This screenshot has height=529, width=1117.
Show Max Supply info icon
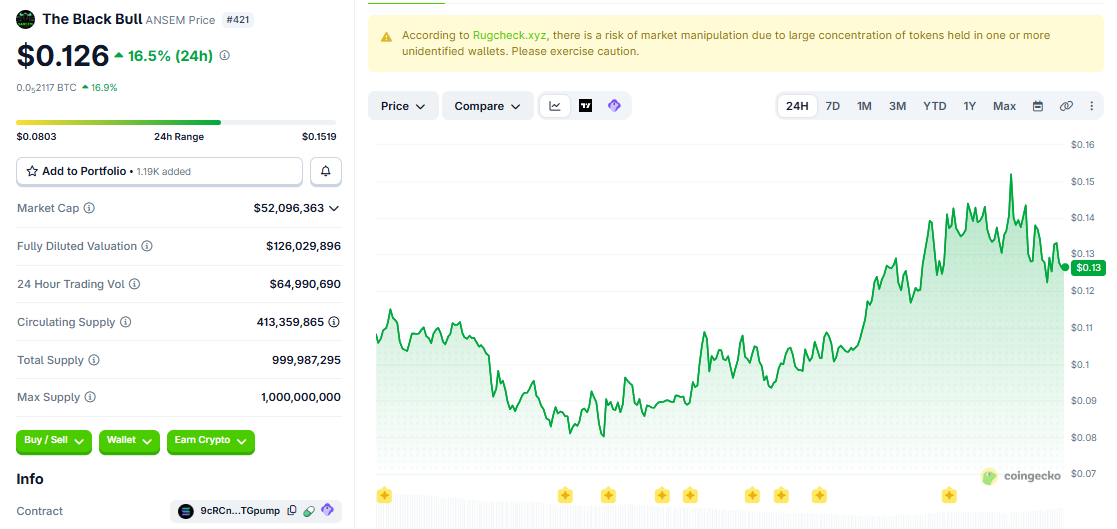pos(90,397)
